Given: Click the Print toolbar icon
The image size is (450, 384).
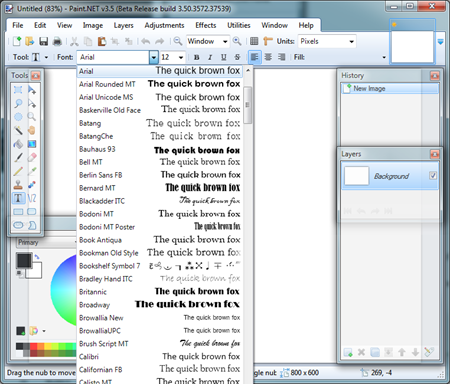Looking at the screenshot, I should pos(57,41).
